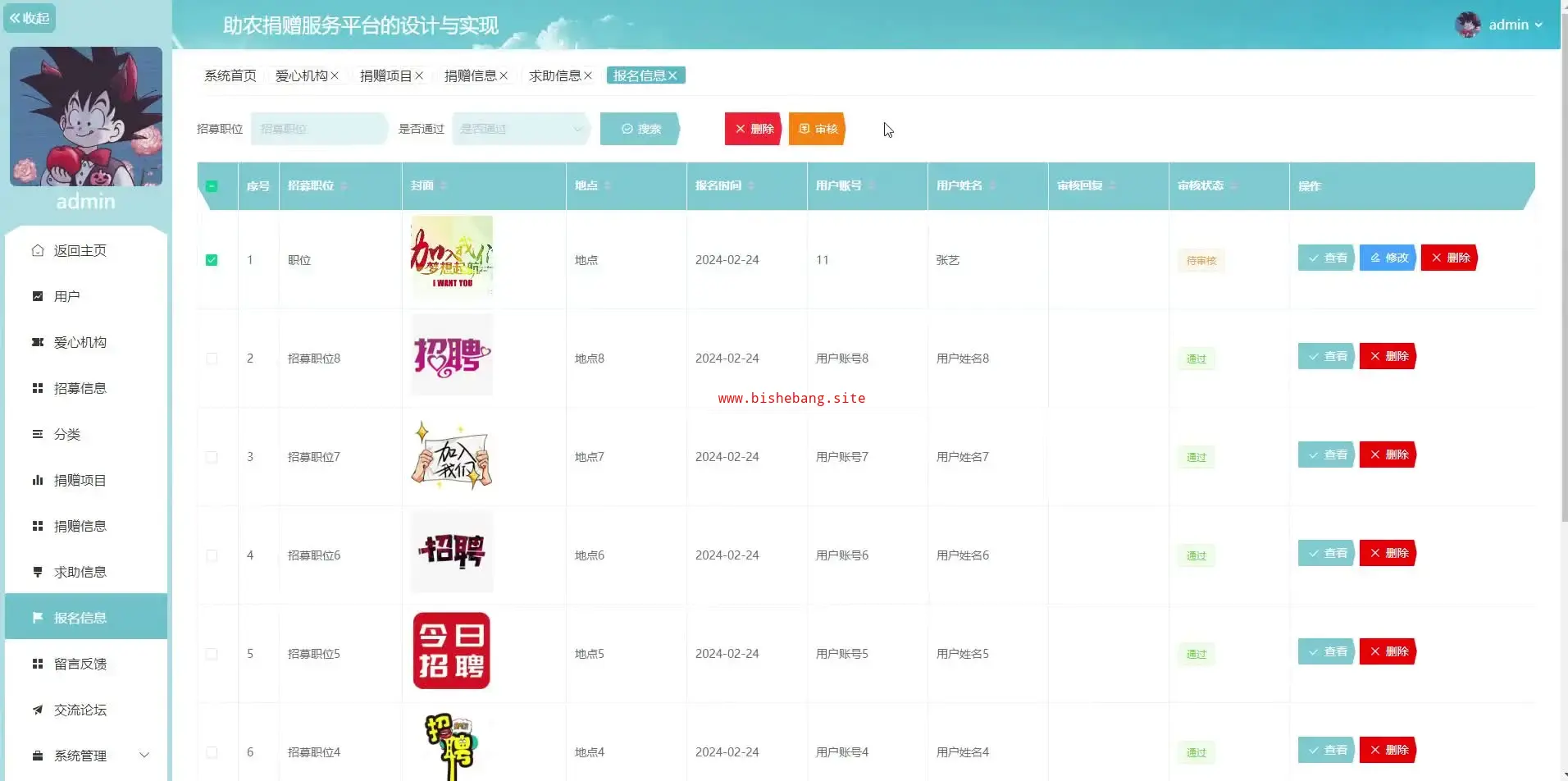Open cover thumbnail for row 1
This screenshot has height=781, width=1568.
(x=452, y=256)
